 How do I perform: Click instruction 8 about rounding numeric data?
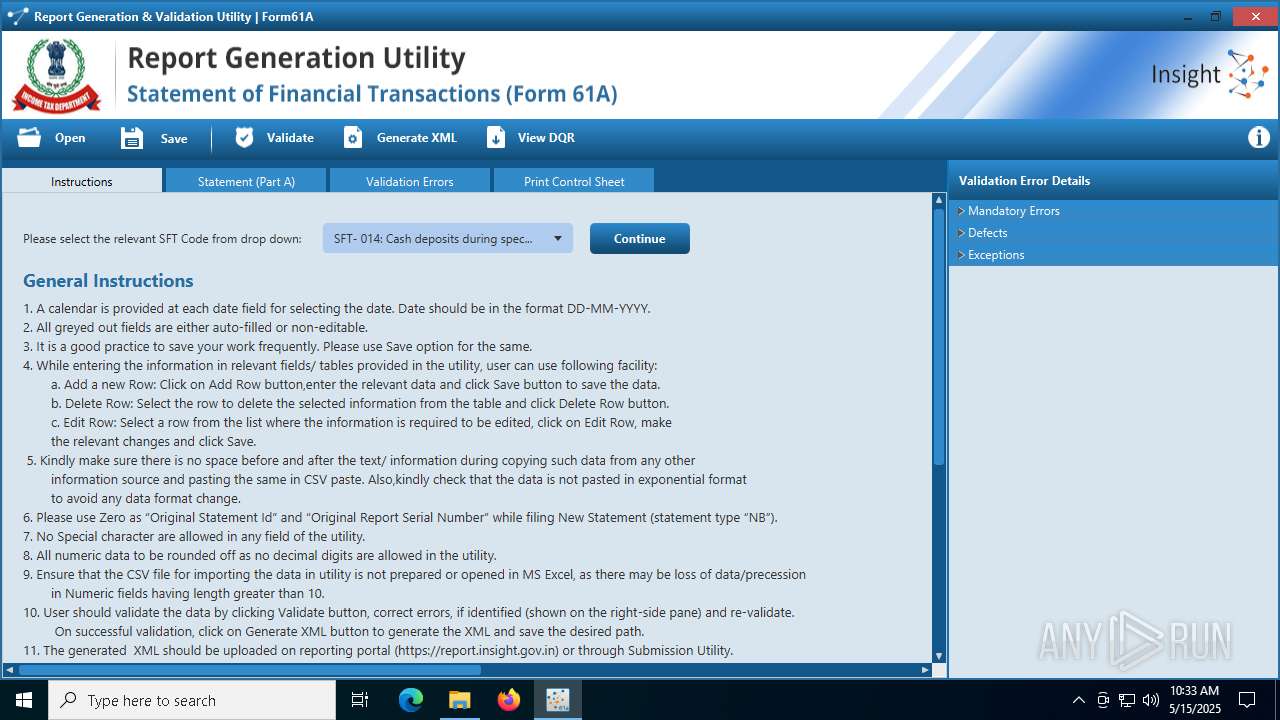click(x=260, y=556)
